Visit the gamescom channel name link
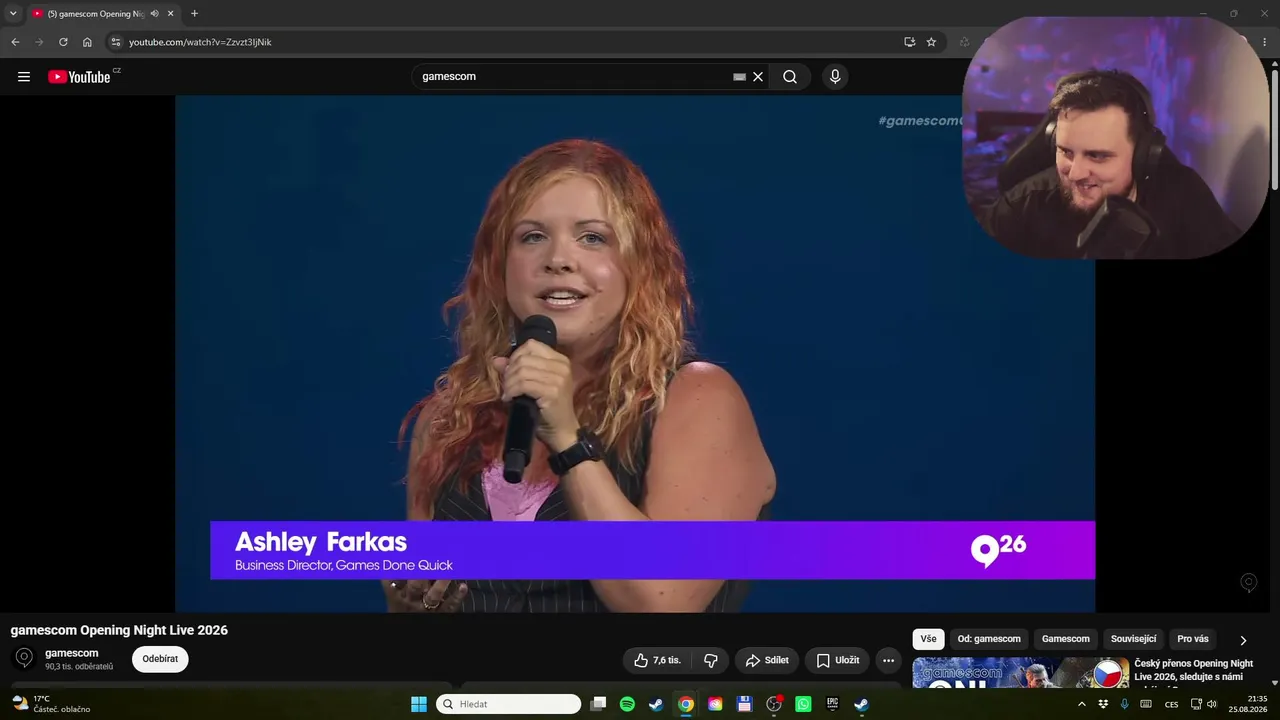Image resolution: width=1280 pixels, height=720 pixels. click(72, 653)
